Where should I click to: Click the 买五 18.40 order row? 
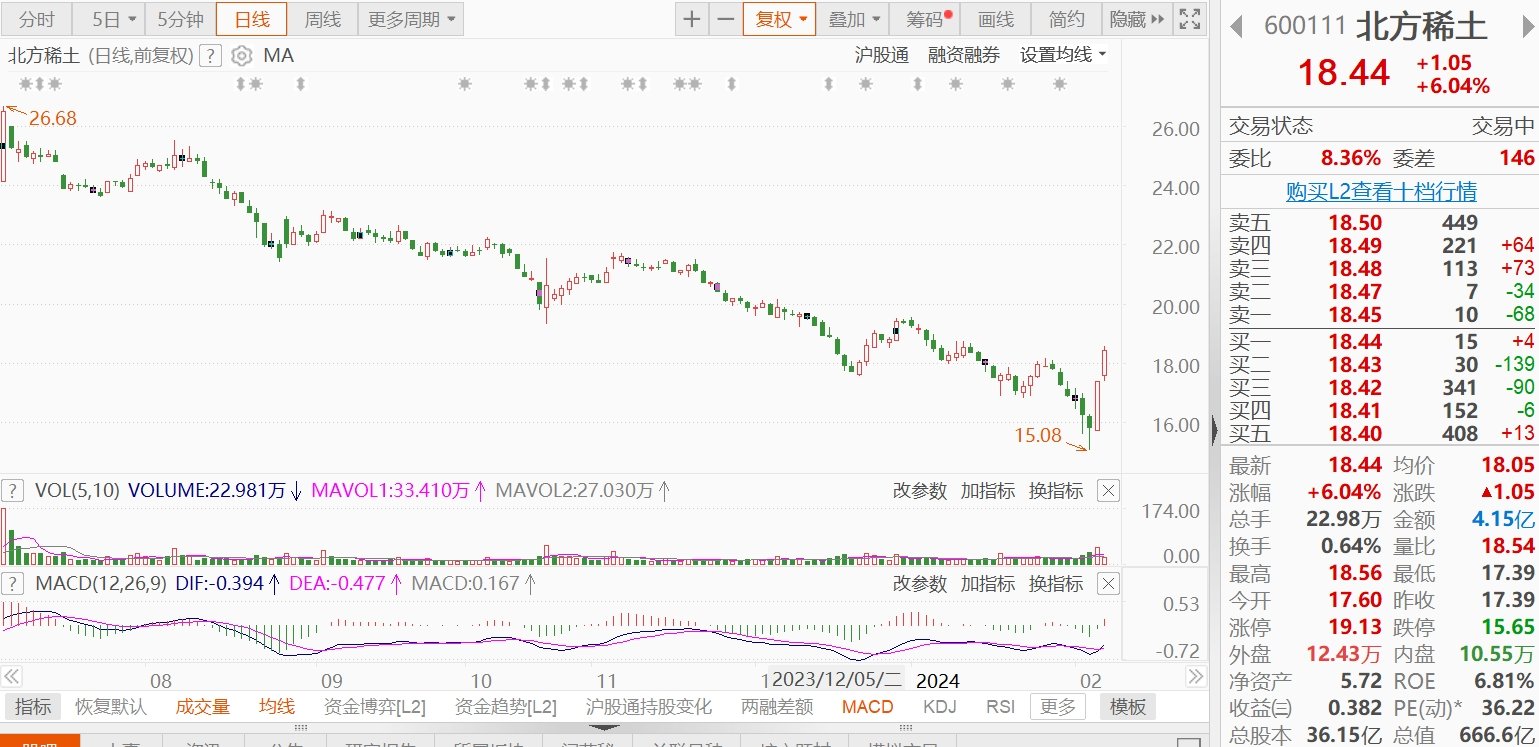(1381, 433)
